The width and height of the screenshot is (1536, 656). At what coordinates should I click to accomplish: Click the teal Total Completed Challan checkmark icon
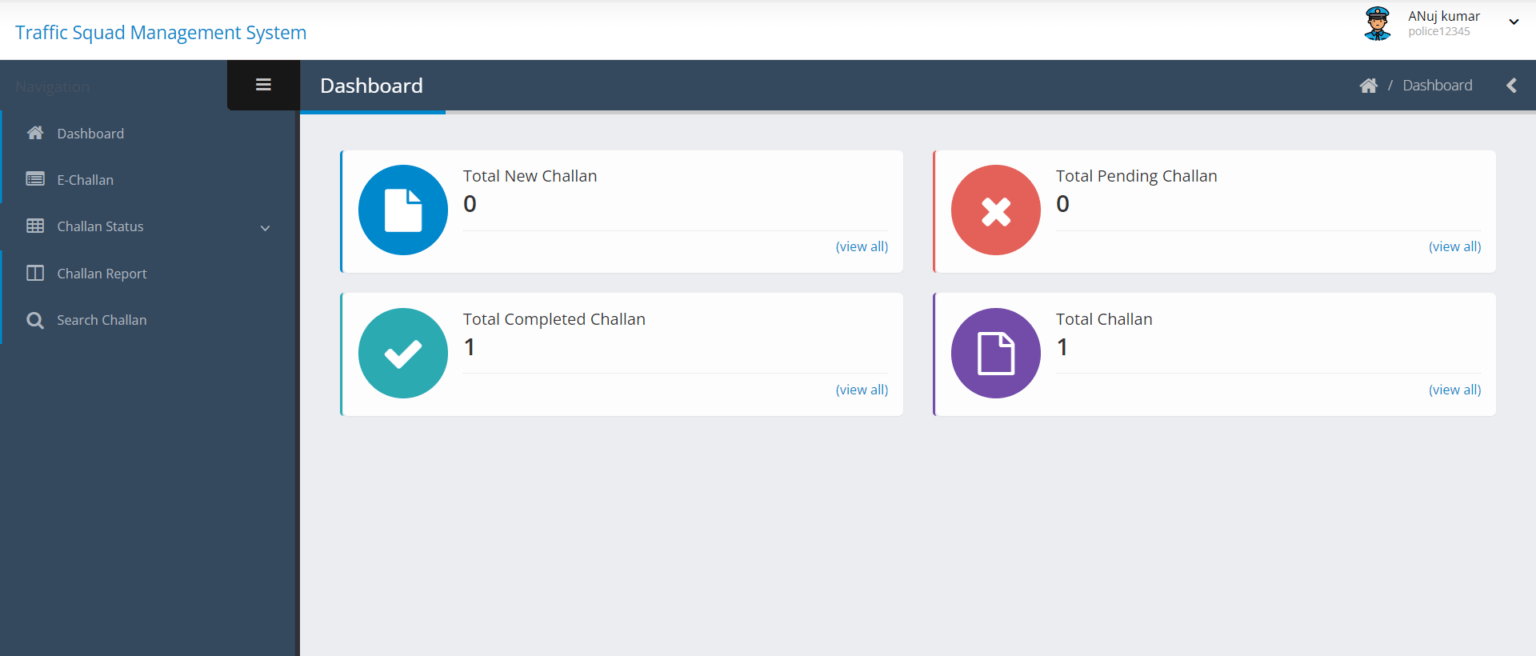(x=403, y=353)
